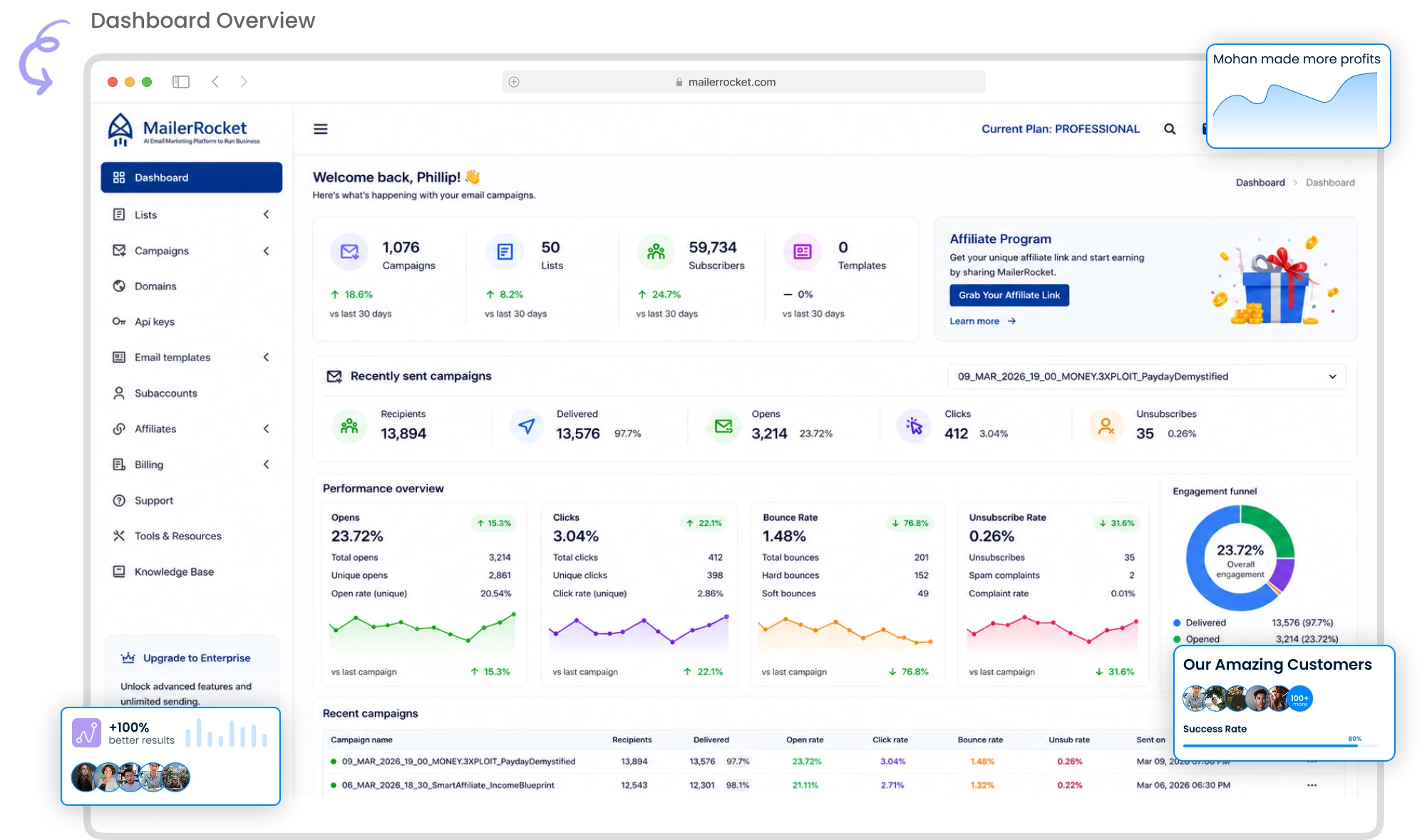
Task: Select Dashboard in the sidebar
Action: (x=192, y=177)
